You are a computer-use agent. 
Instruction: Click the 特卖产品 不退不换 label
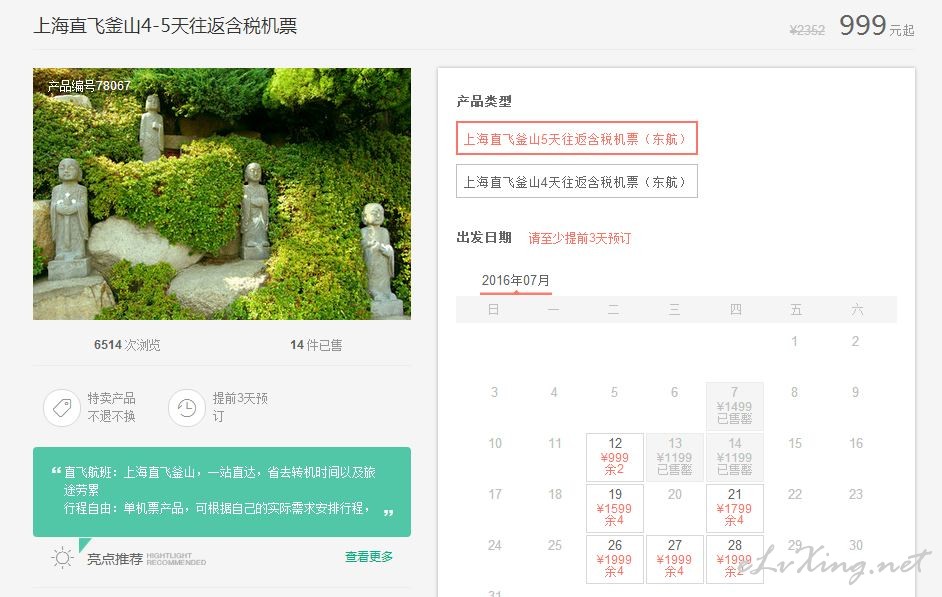coord(112,407)
